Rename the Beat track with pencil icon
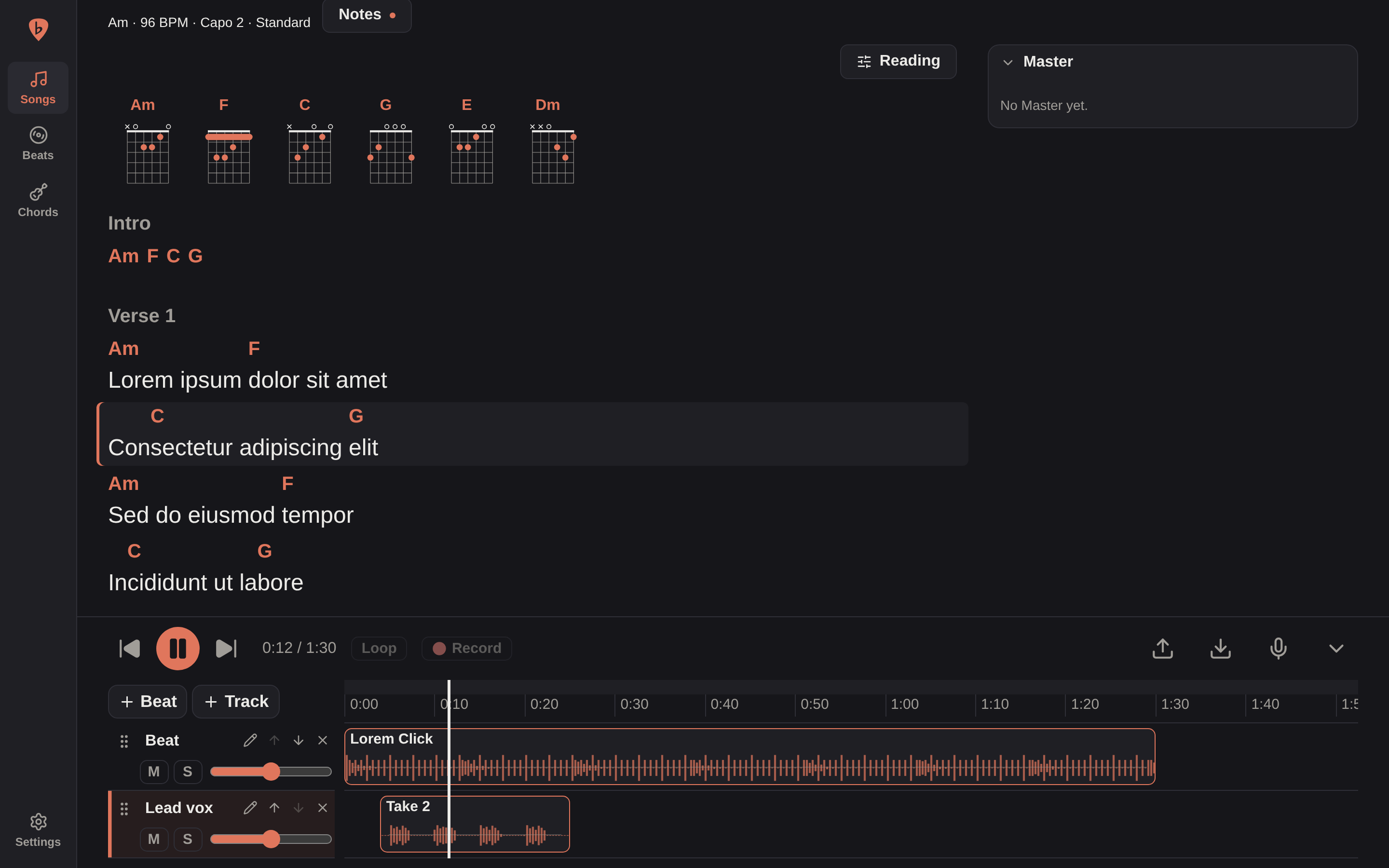Screen dimensions: 1389x868 pyautogui.click(x=250, y=740)
